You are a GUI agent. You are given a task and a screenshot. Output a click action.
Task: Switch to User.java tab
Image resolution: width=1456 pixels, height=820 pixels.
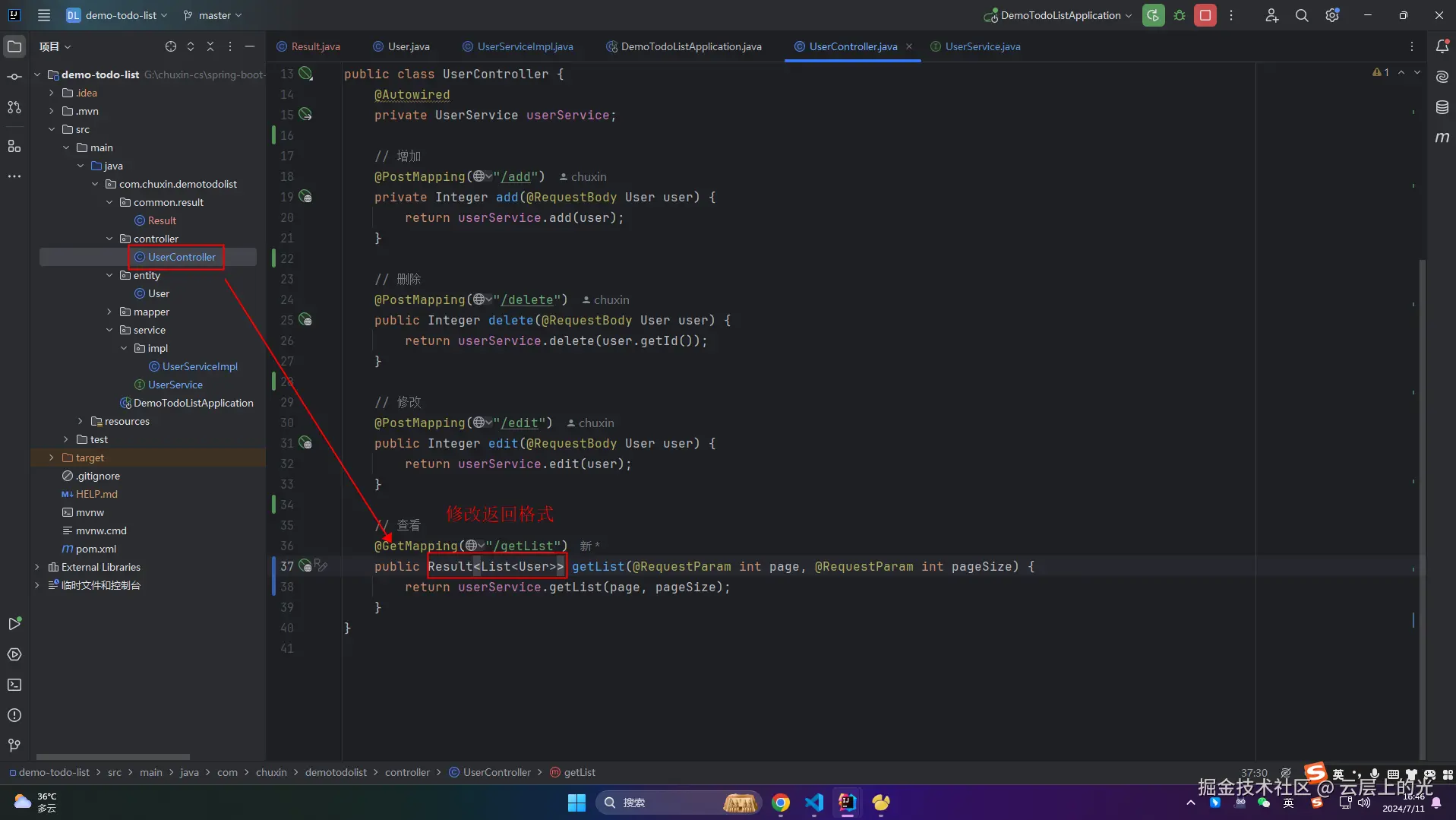point(402,46)
